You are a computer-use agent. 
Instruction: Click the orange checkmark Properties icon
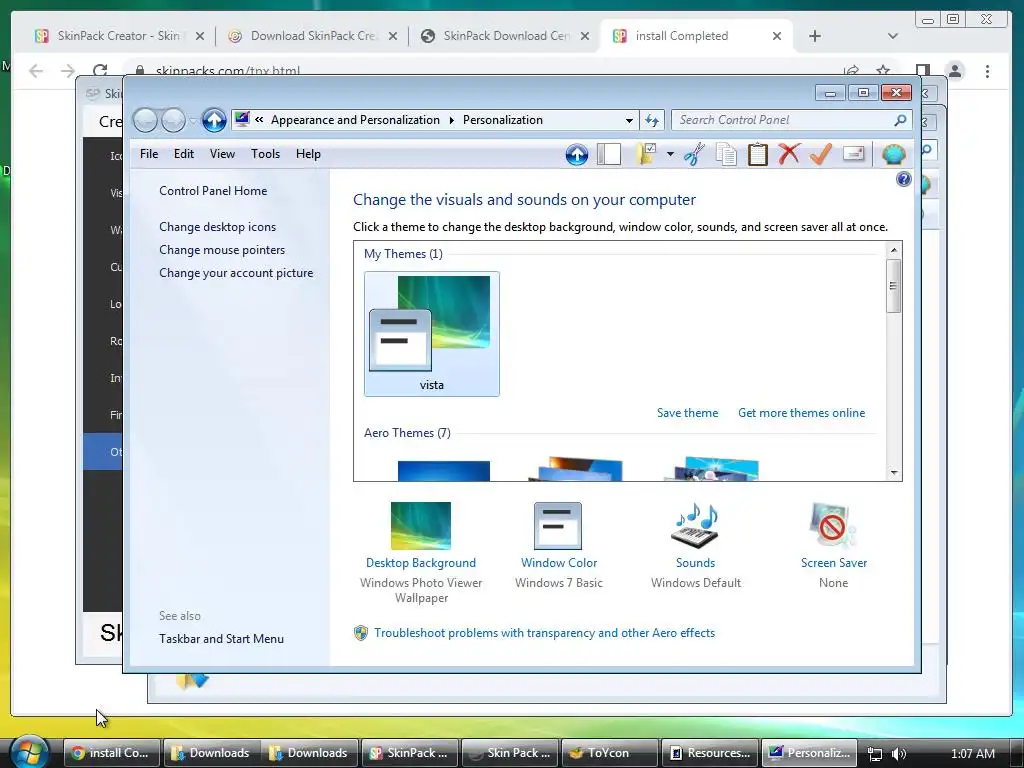(821, 155)
